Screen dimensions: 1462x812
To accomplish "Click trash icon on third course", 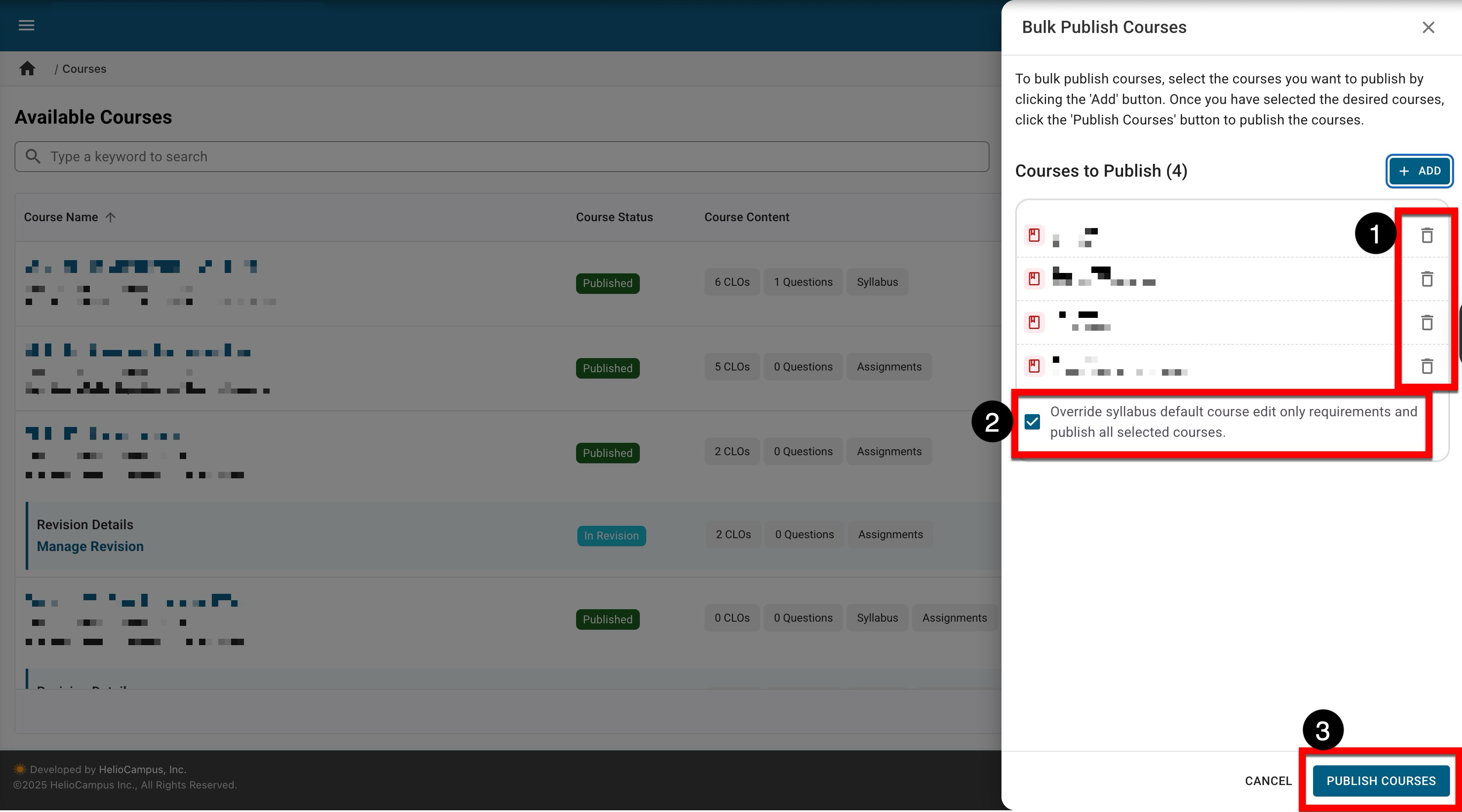I will [1427, 322].
